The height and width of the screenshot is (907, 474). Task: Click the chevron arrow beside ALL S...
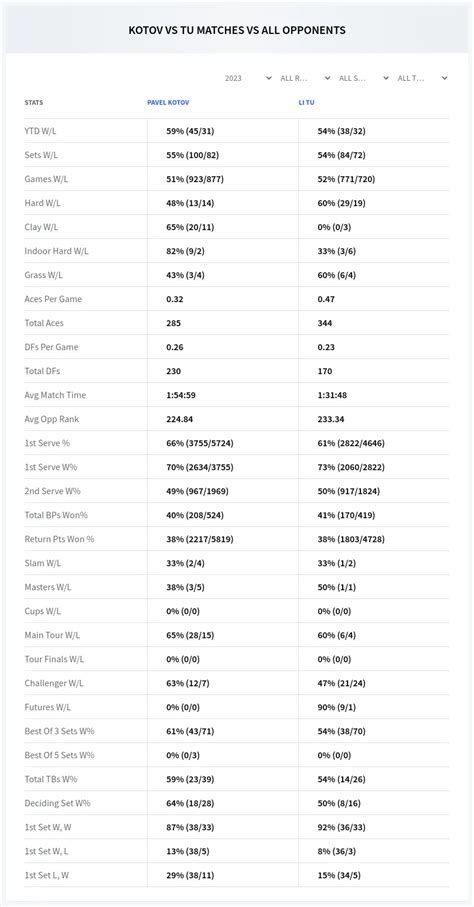[x=385, y=78]
